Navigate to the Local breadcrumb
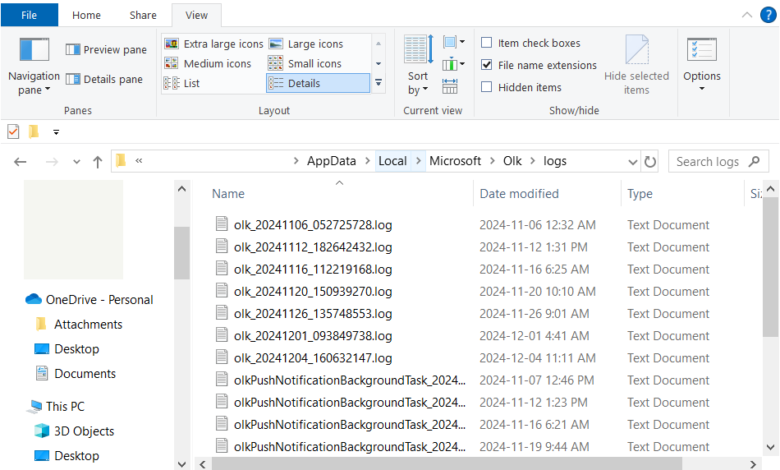The height and width of the screenshot is (470, 780). click(392, 161)
